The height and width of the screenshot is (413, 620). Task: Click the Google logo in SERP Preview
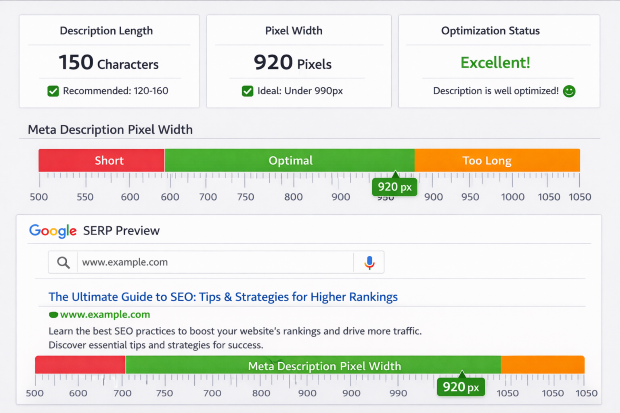[53, 231]
